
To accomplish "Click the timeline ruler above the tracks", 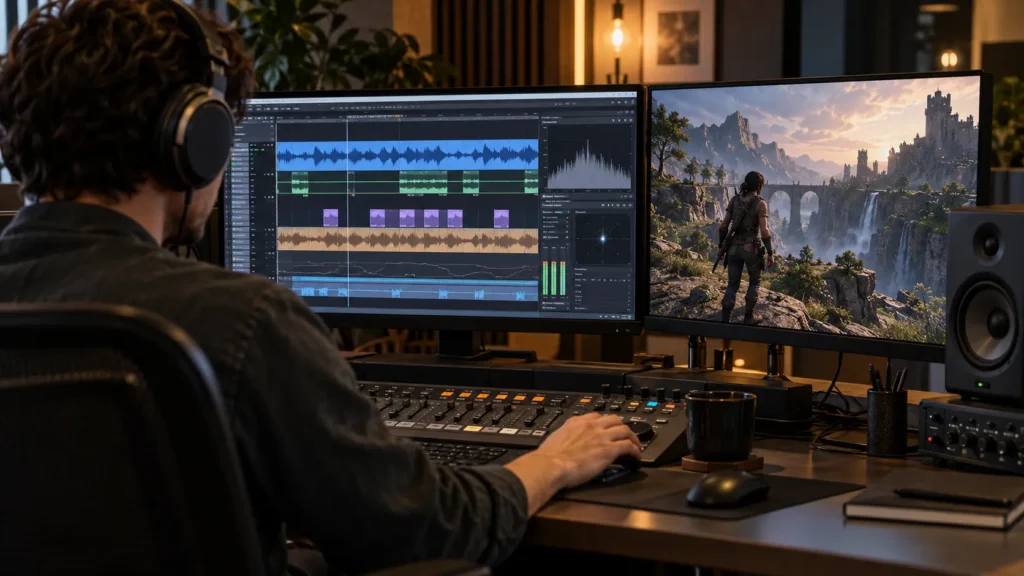I will 408,118.
